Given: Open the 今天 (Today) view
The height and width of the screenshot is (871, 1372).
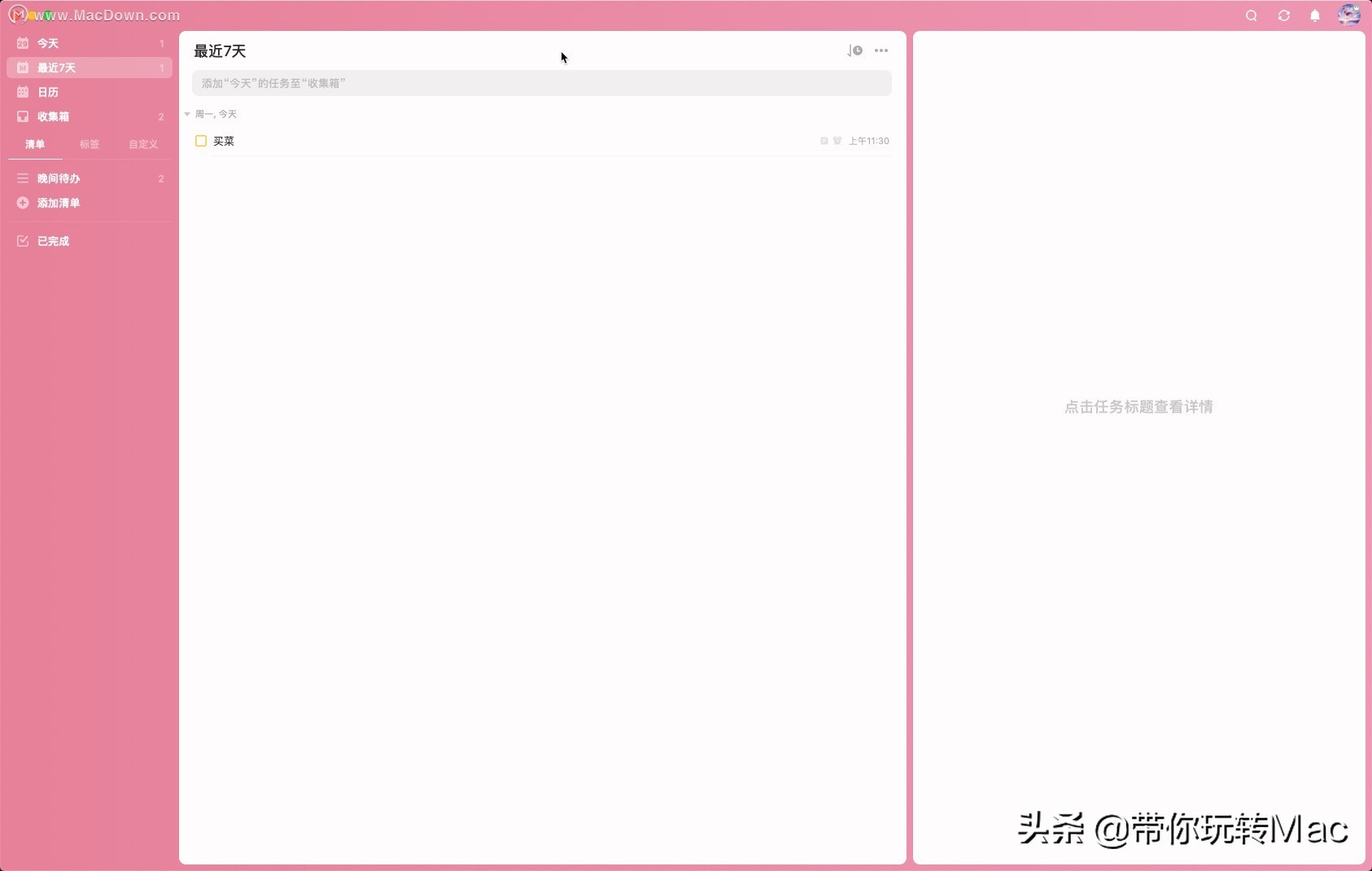Looking at the screenshot, I should (46, 42).
